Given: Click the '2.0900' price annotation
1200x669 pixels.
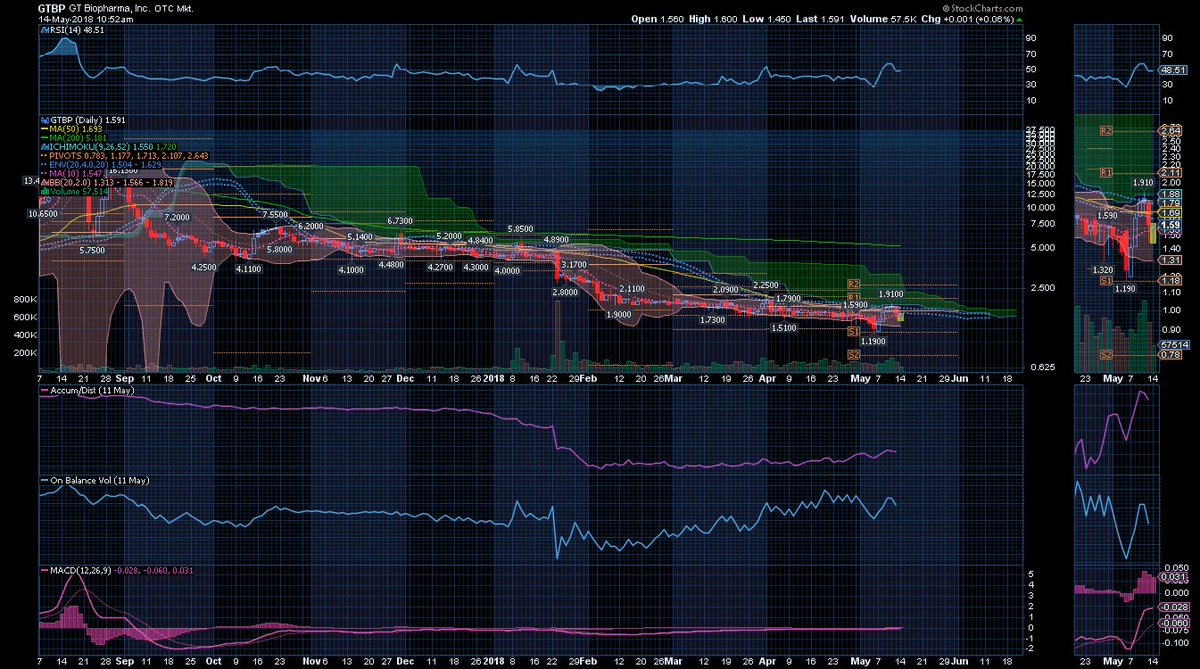Looking at the screenshot, I should (x=725, y=289).
